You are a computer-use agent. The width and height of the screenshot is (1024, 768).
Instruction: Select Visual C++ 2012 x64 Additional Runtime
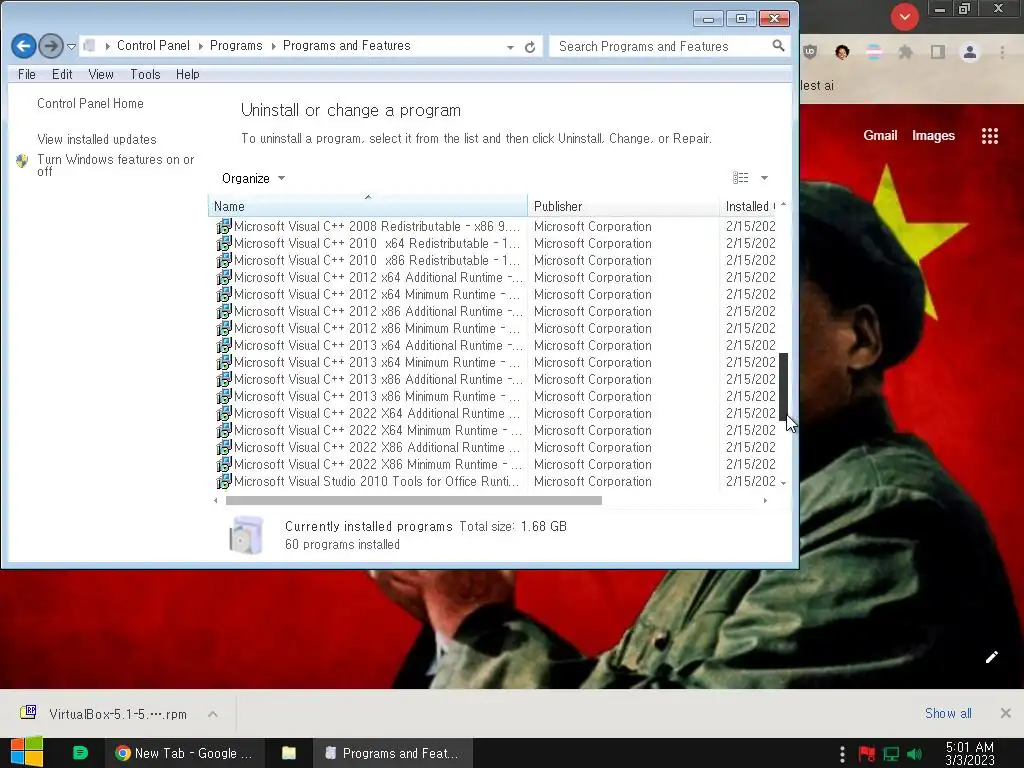(x=494, y=278)
